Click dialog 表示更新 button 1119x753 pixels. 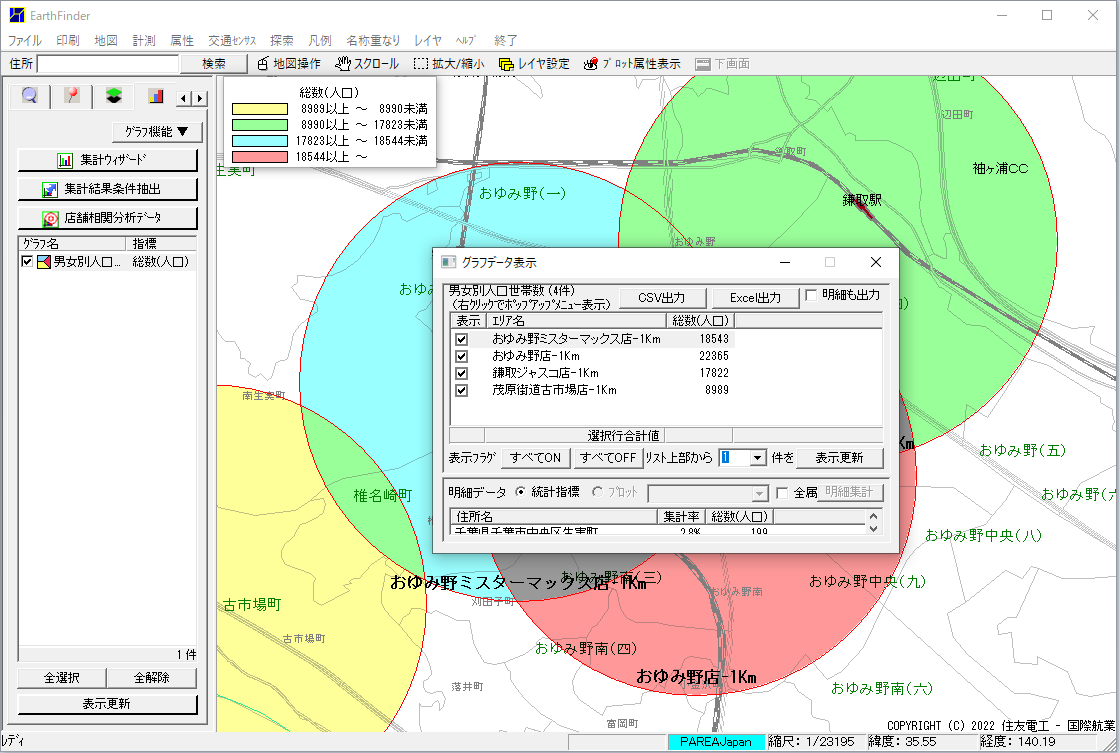(839, 458)
